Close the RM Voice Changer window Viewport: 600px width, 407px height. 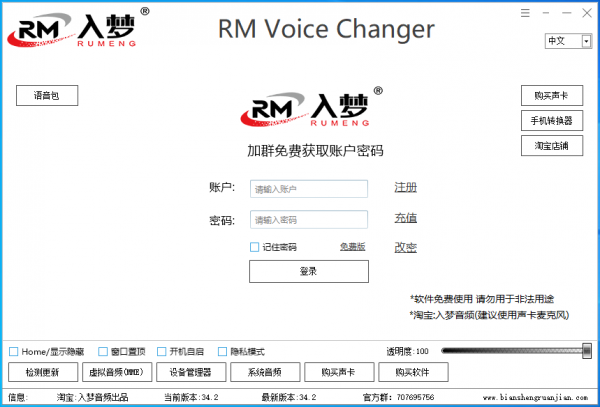(587, 13)
